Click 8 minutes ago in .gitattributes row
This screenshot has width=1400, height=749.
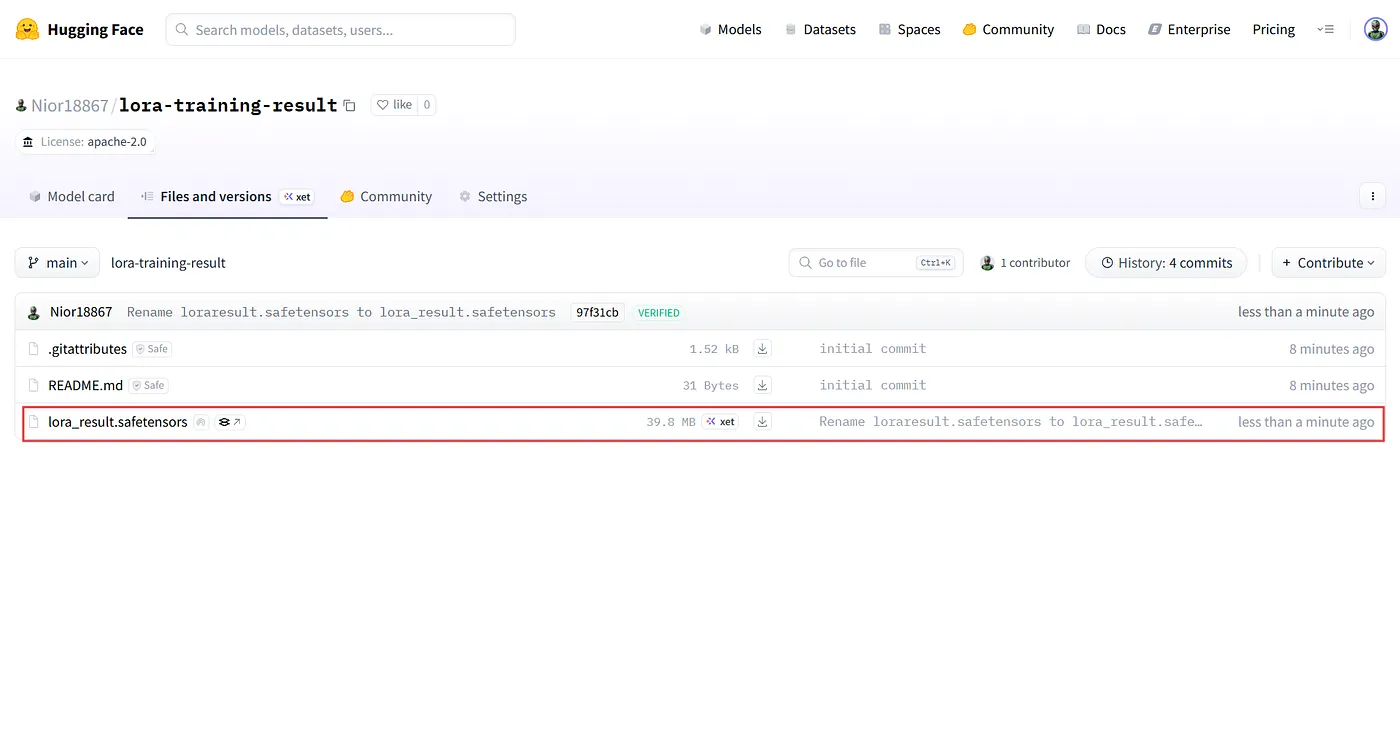click(1331, 349)
